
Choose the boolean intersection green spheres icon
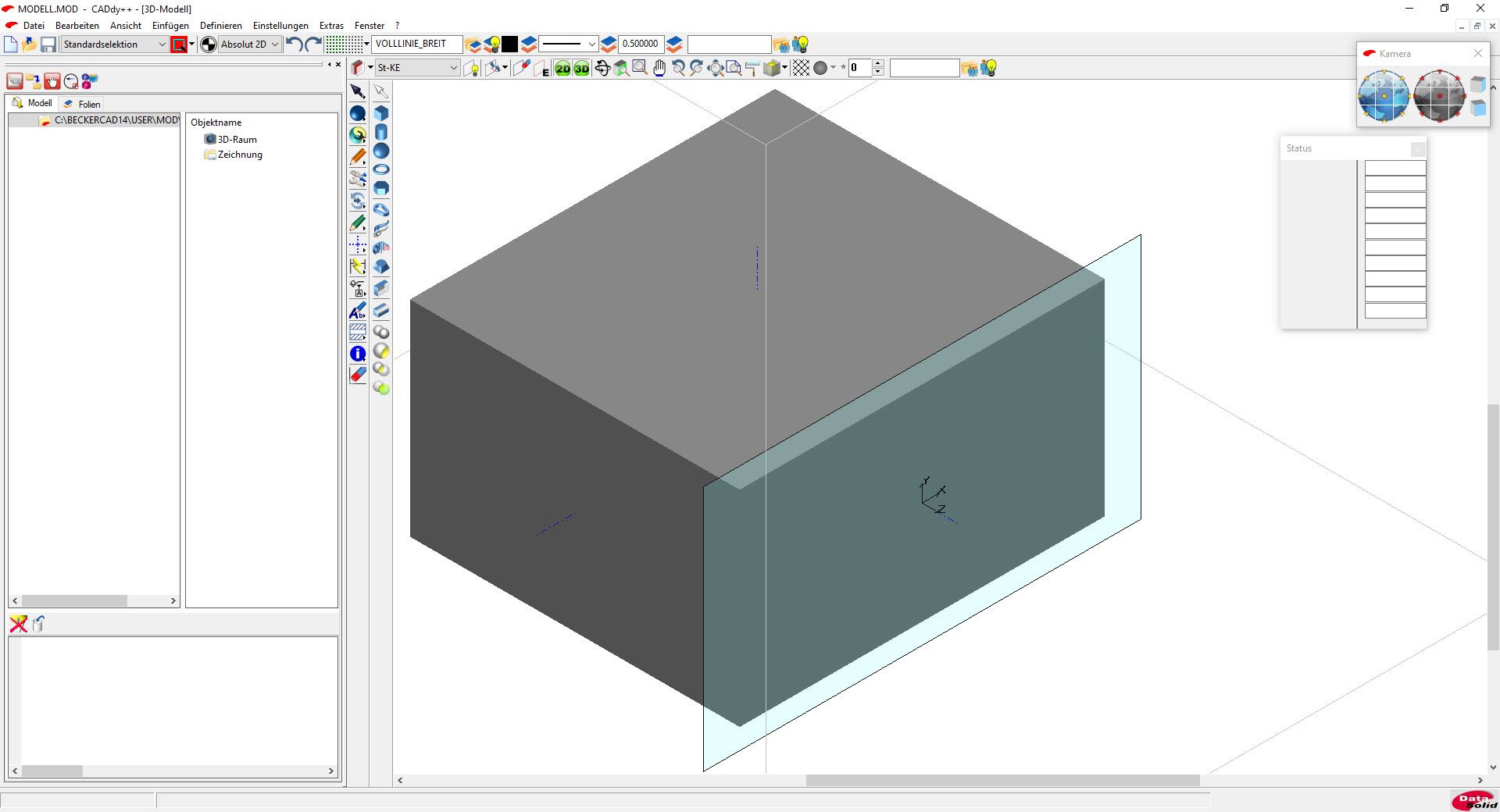click(381, 387)
